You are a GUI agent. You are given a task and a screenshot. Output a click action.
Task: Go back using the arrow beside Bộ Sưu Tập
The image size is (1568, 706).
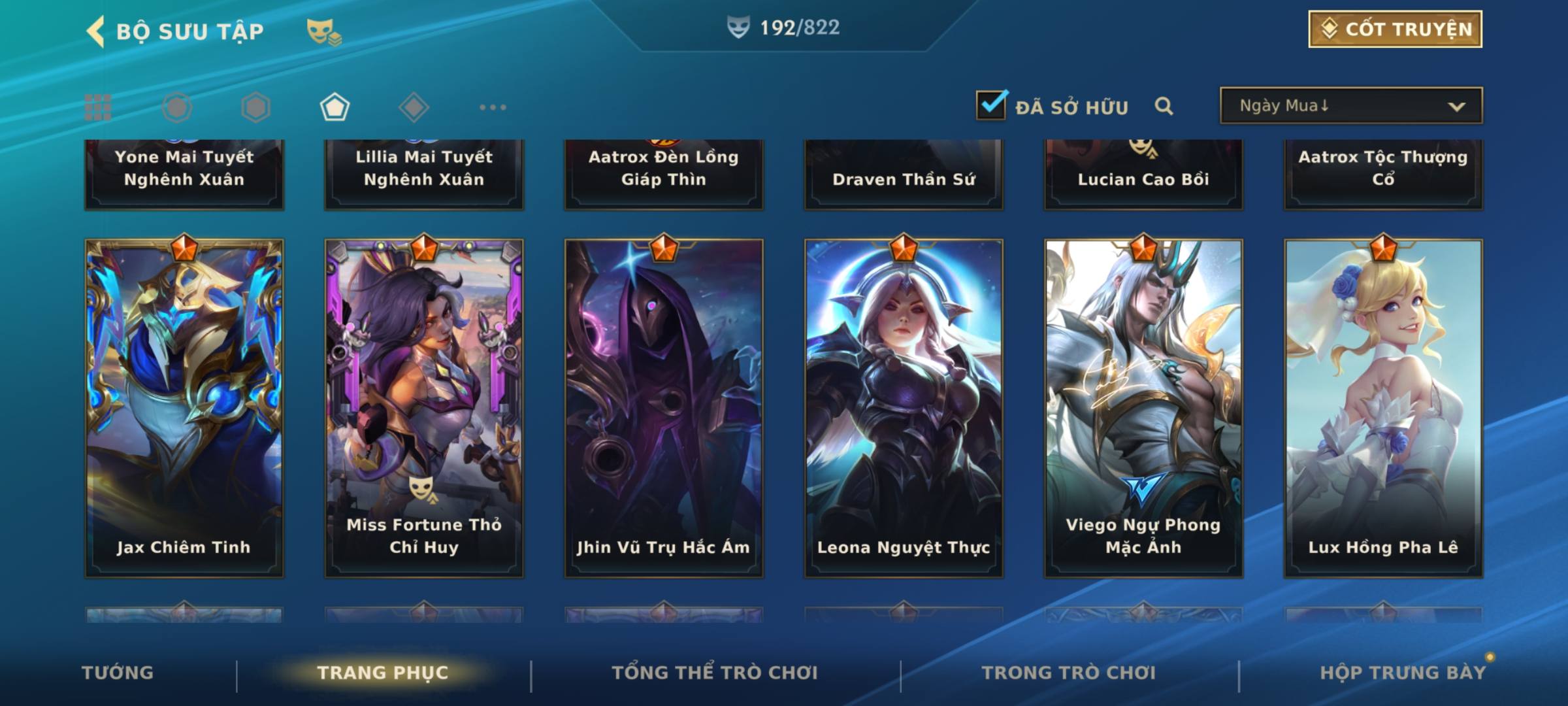coord(95,31)
